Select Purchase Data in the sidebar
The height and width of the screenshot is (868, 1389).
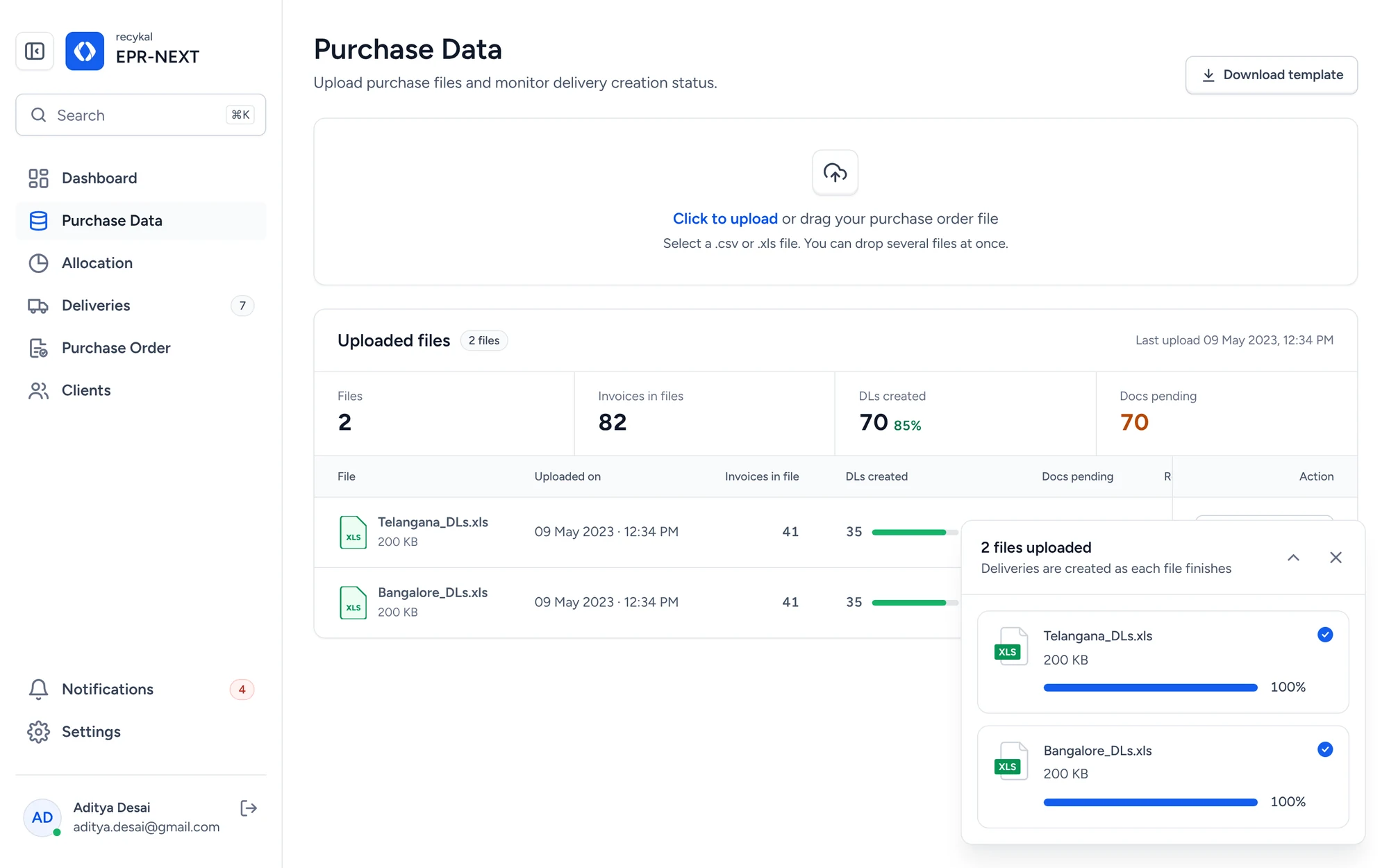pos(141,221)
